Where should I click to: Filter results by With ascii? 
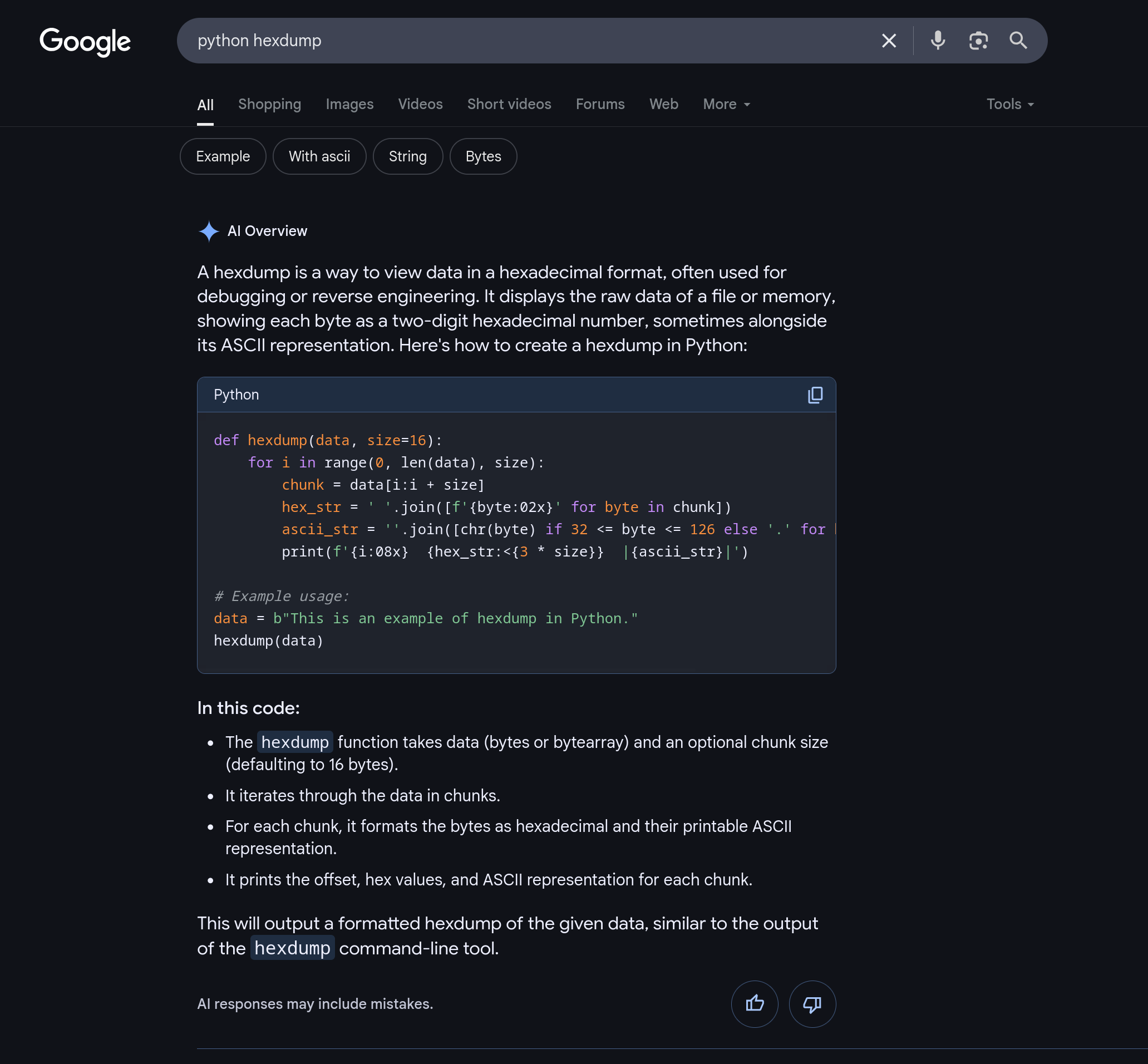[x=319, y=156]
